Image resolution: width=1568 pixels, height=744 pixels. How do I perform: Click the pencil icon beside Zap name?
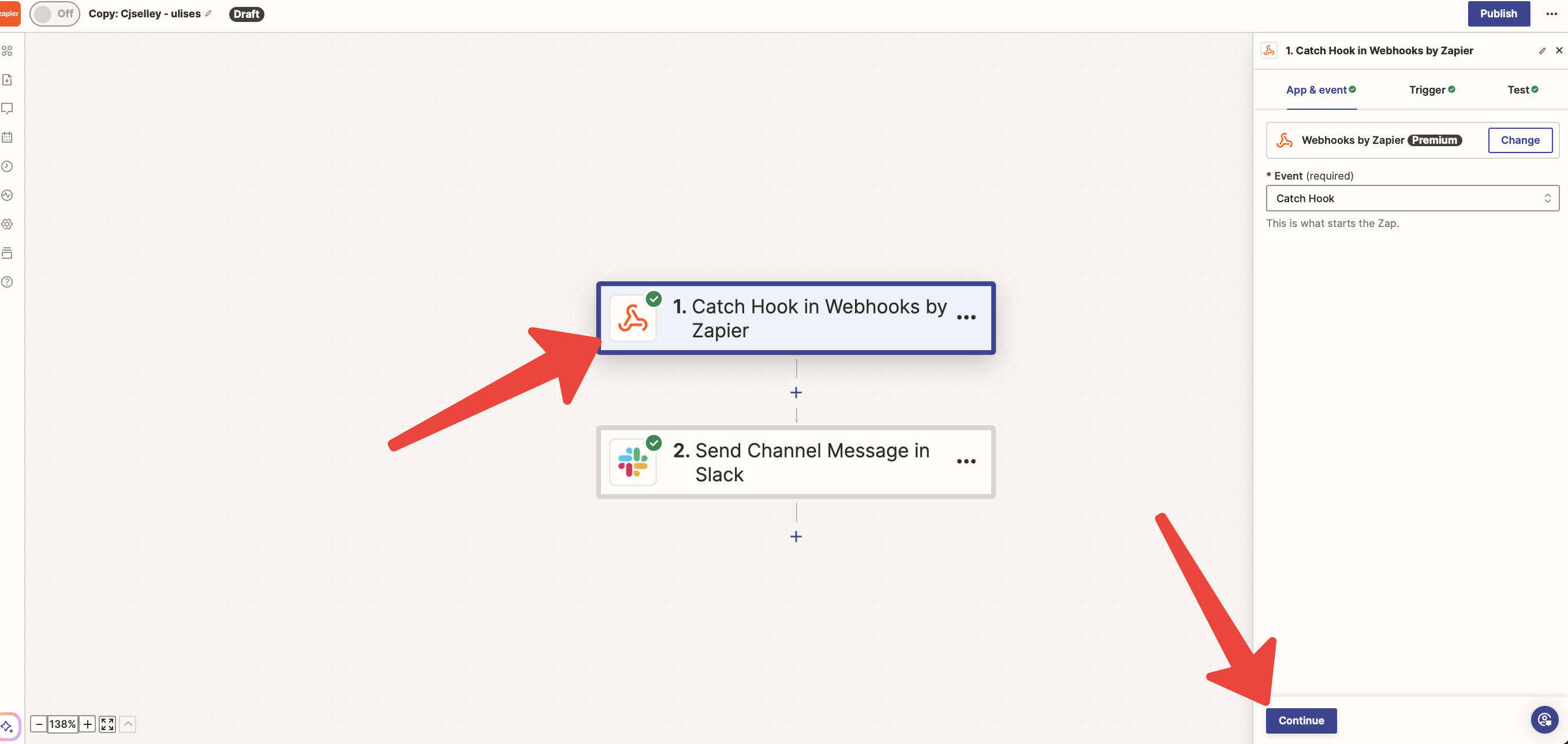[x=209, y=13]
